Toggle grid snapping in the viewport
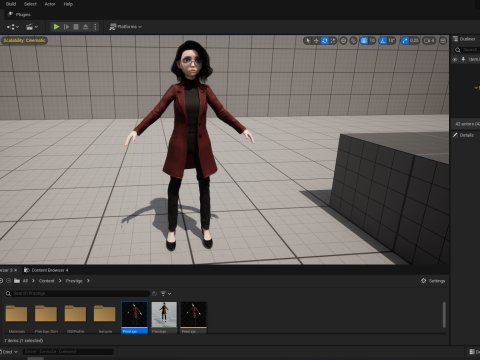 (364, 41)
